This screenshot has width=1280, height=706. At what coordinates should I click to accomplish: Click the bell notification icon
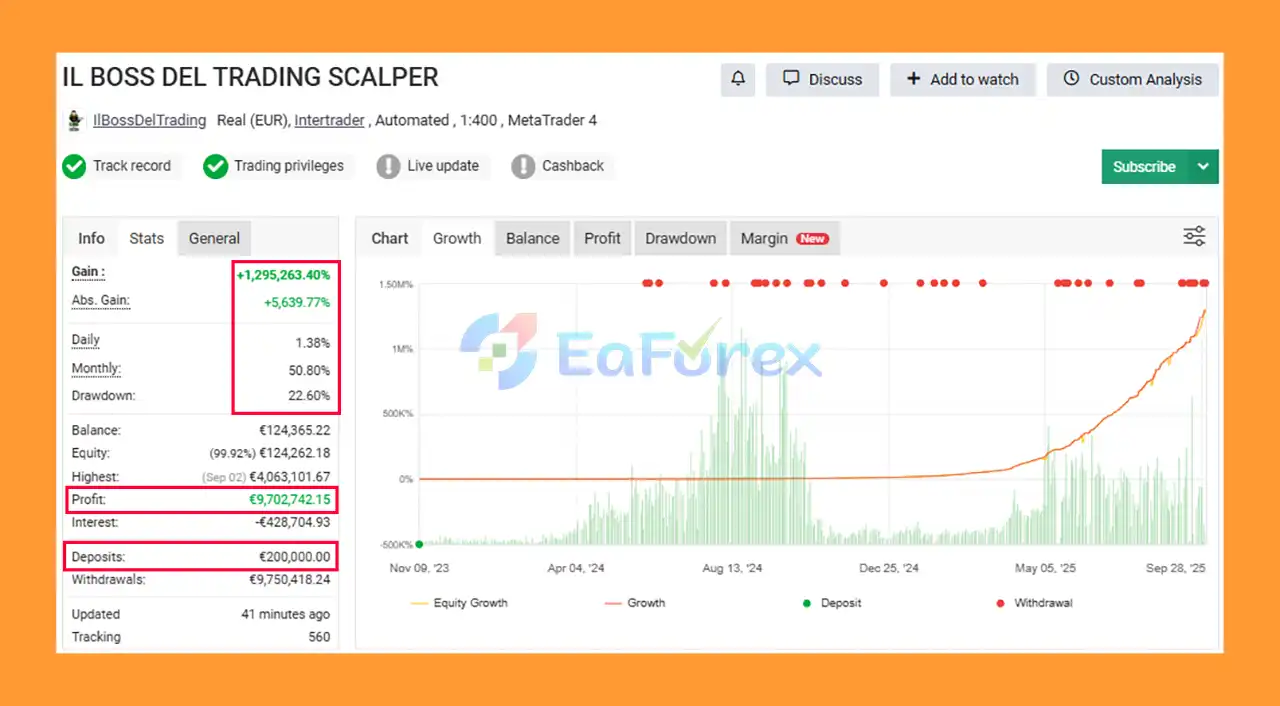[x=738, y=79]
